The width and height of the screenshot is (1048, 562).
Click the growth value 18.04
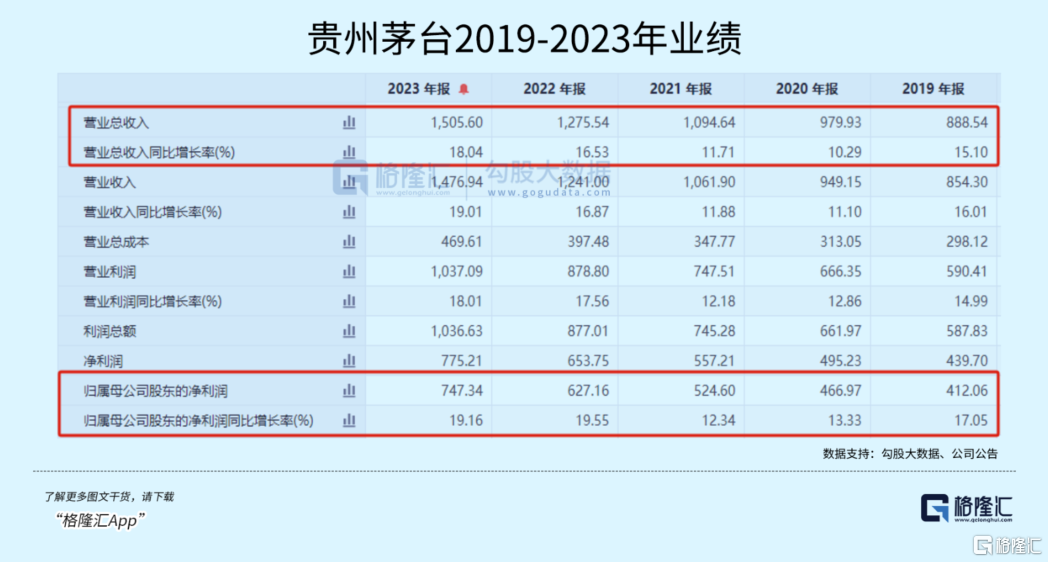click(x=466, y=152)
